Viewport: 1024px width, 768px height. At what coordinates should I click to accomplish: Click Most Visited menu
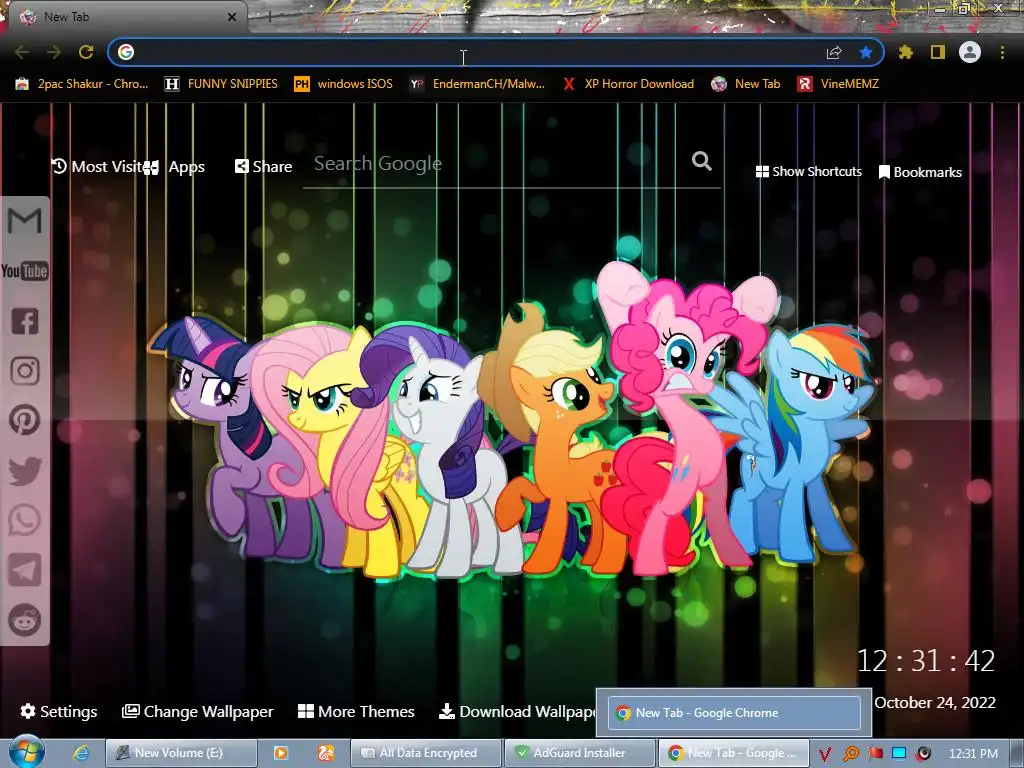click(x=98, y=167)
